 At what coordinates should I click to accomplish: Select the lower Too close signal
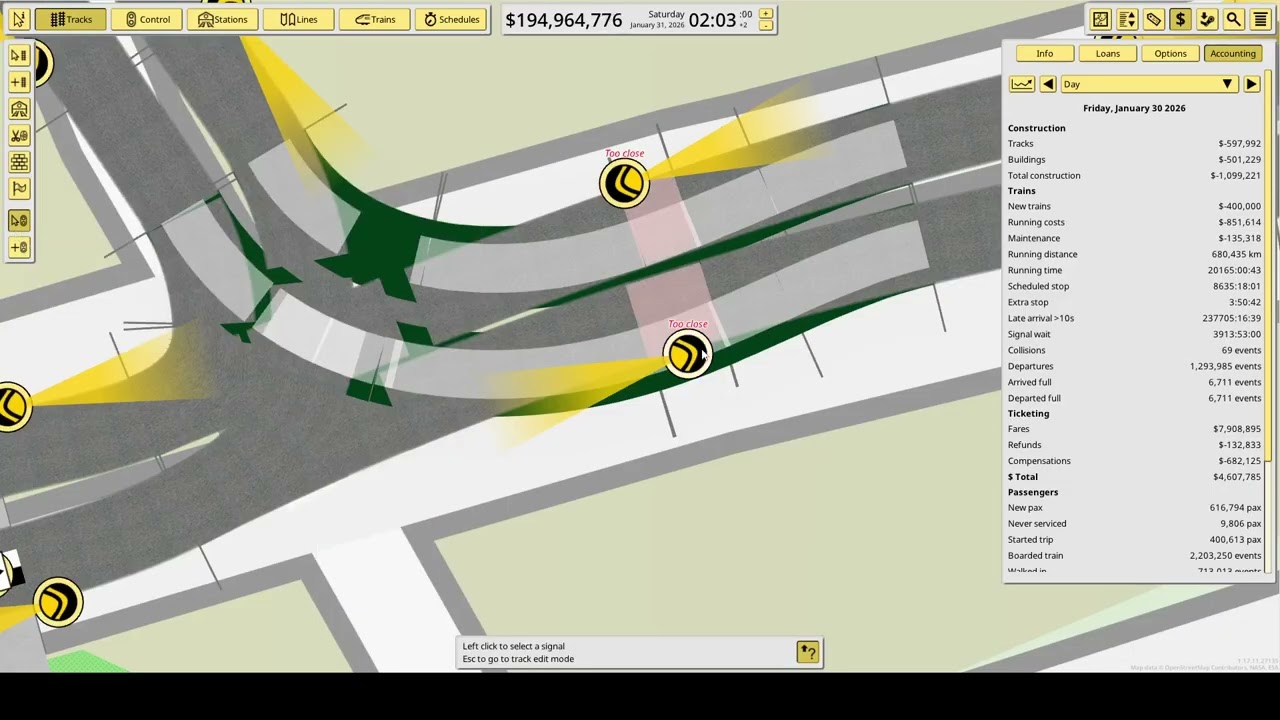[x=687, y=354]
